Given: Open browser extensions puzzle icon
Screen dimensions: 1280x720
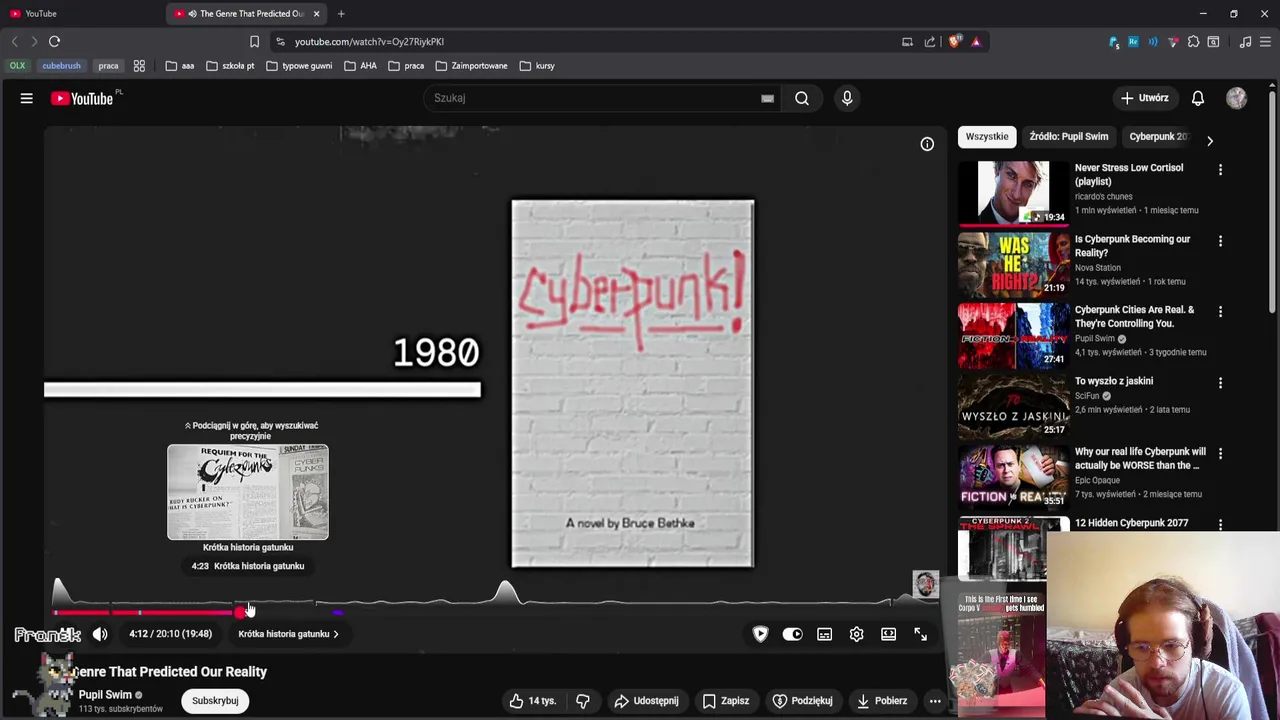Looking at the screenshot, I should 1193,42.
